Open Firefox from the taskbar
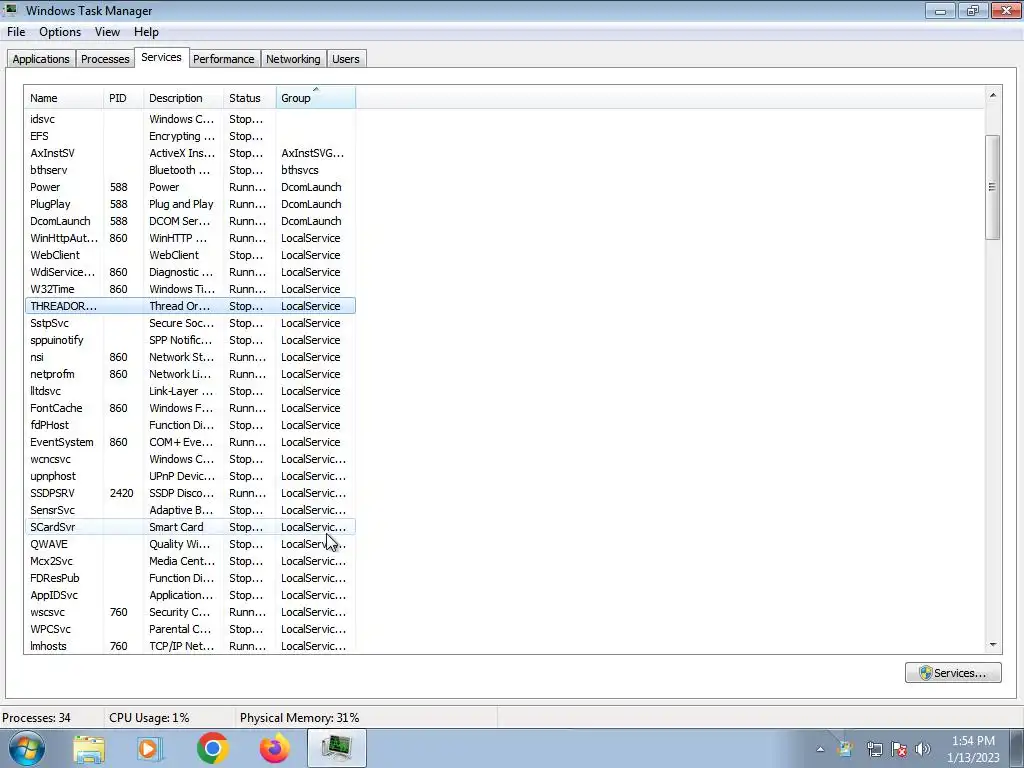This screenshot has height=768, width=1024. [274, 748]
